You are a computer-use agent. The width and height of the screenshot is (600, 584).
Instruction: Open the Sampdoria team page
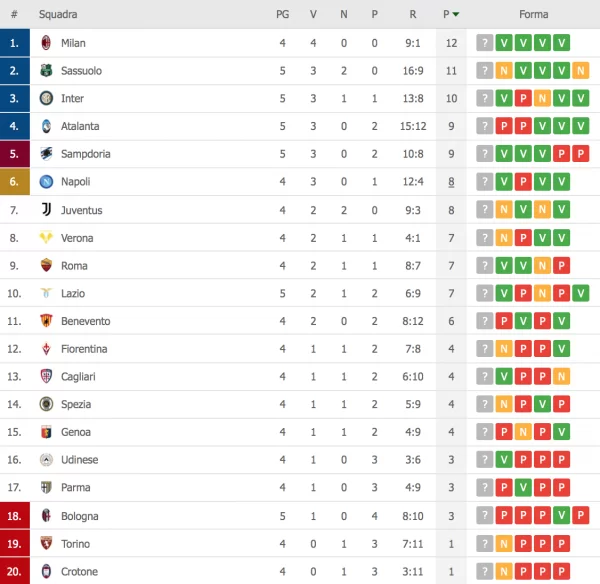85,154
